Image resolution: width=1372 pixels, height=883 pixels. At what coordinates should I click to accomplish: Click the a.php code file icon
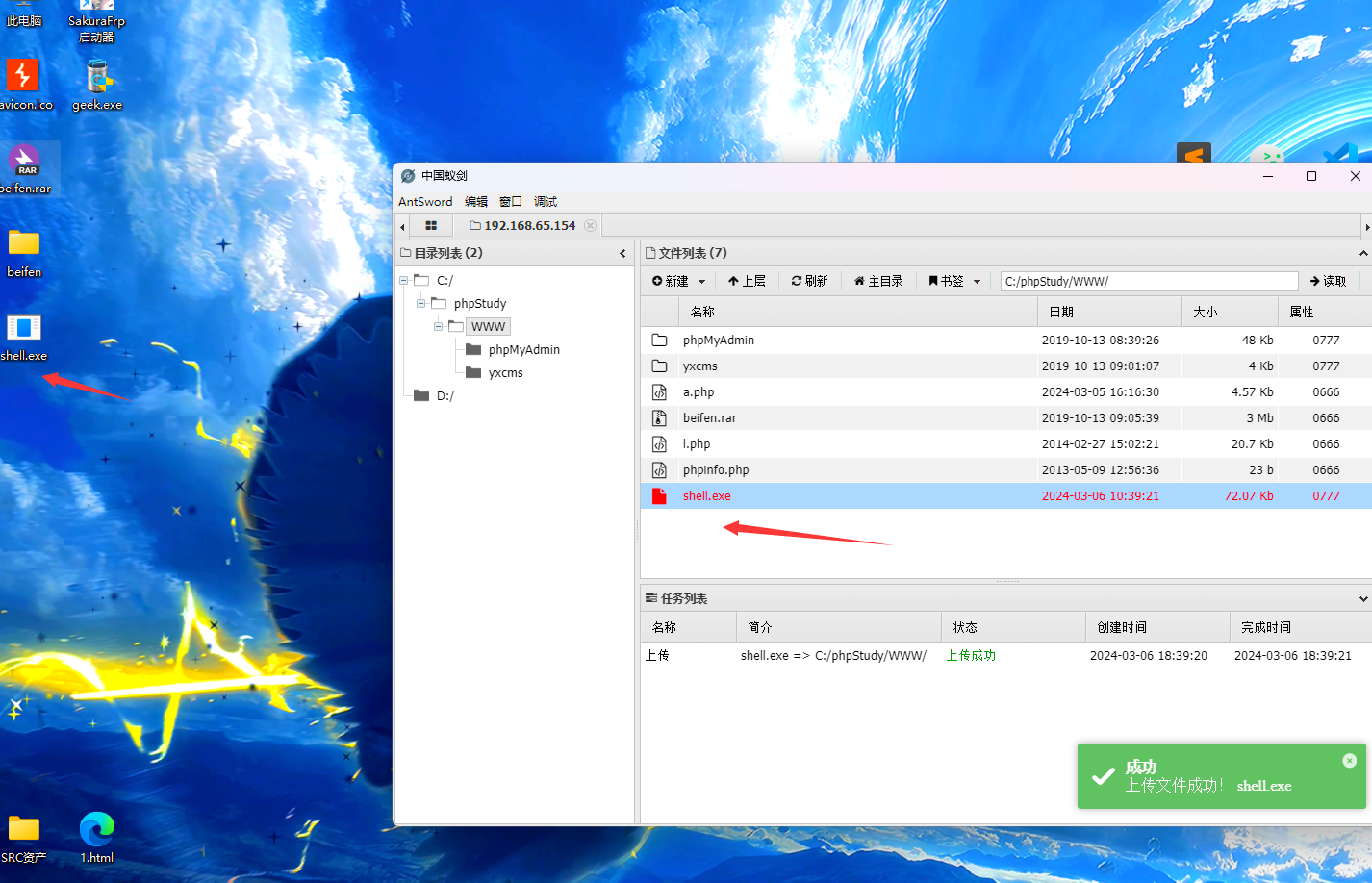tap(659, 392)
